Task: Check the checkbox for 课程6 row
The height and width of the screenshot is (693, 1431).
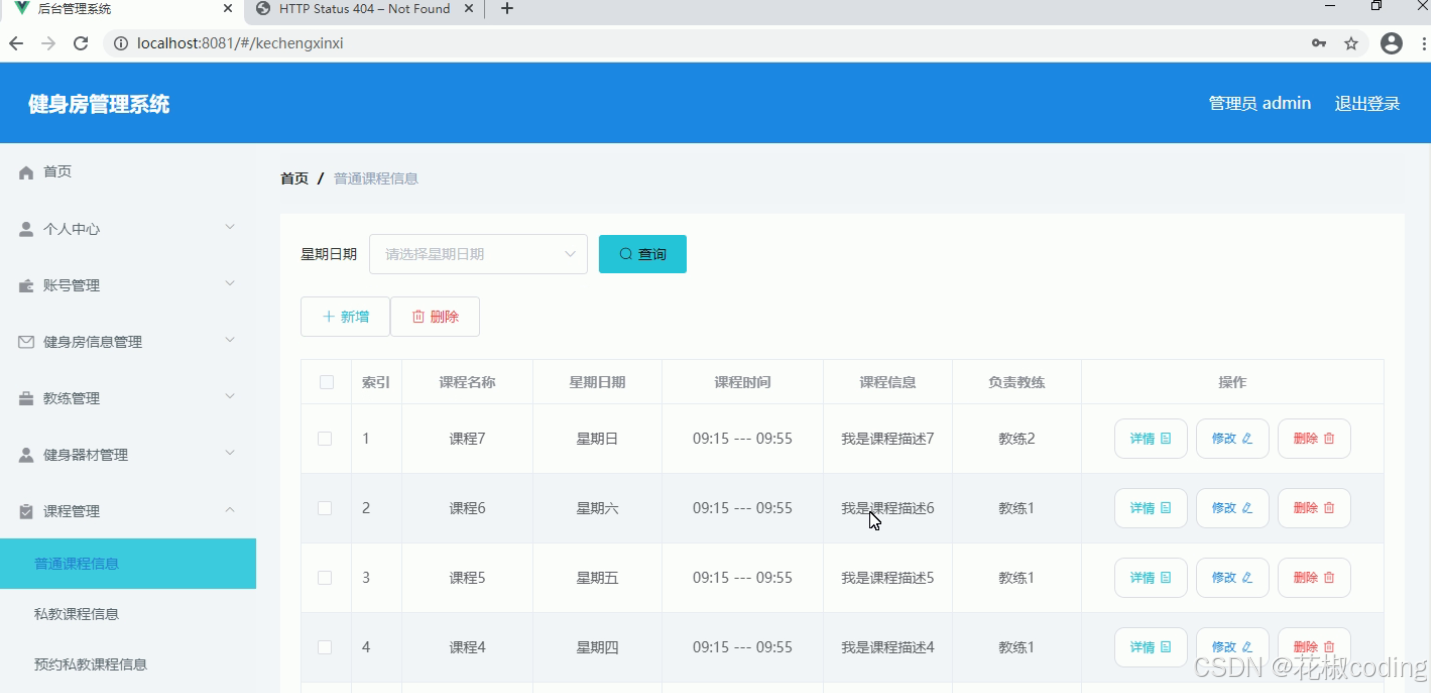Action: point(325,508)
